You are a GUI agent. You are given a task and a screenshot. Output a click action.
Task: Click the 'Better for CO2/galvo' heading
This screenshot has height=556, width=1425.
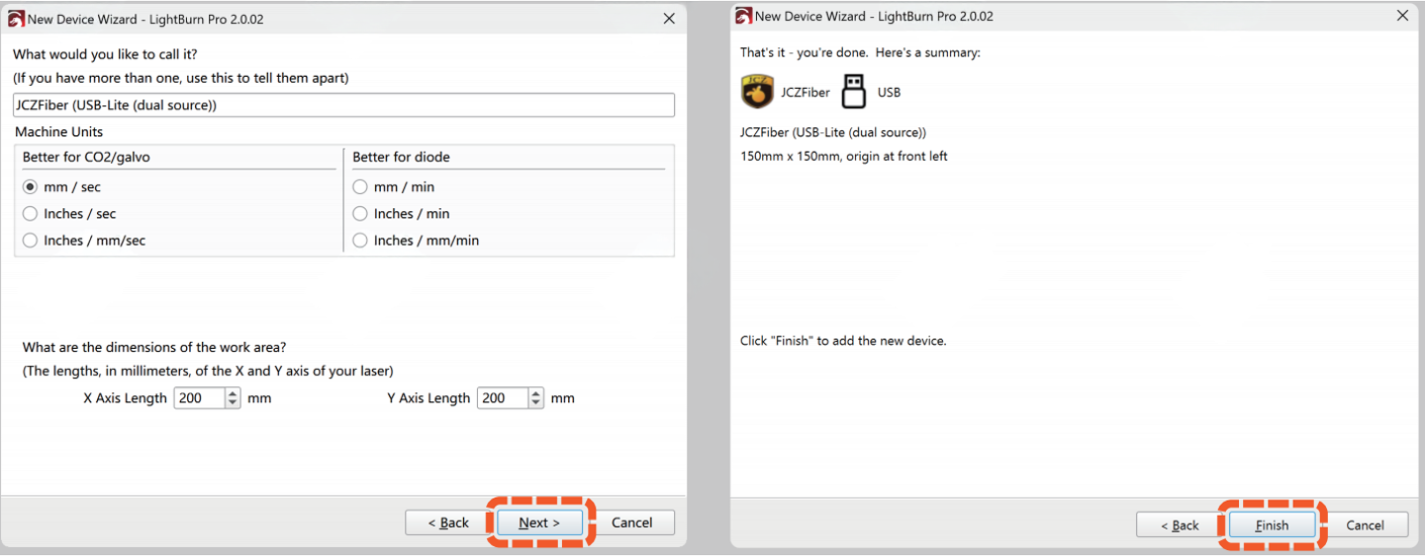[x=86, y=157]
